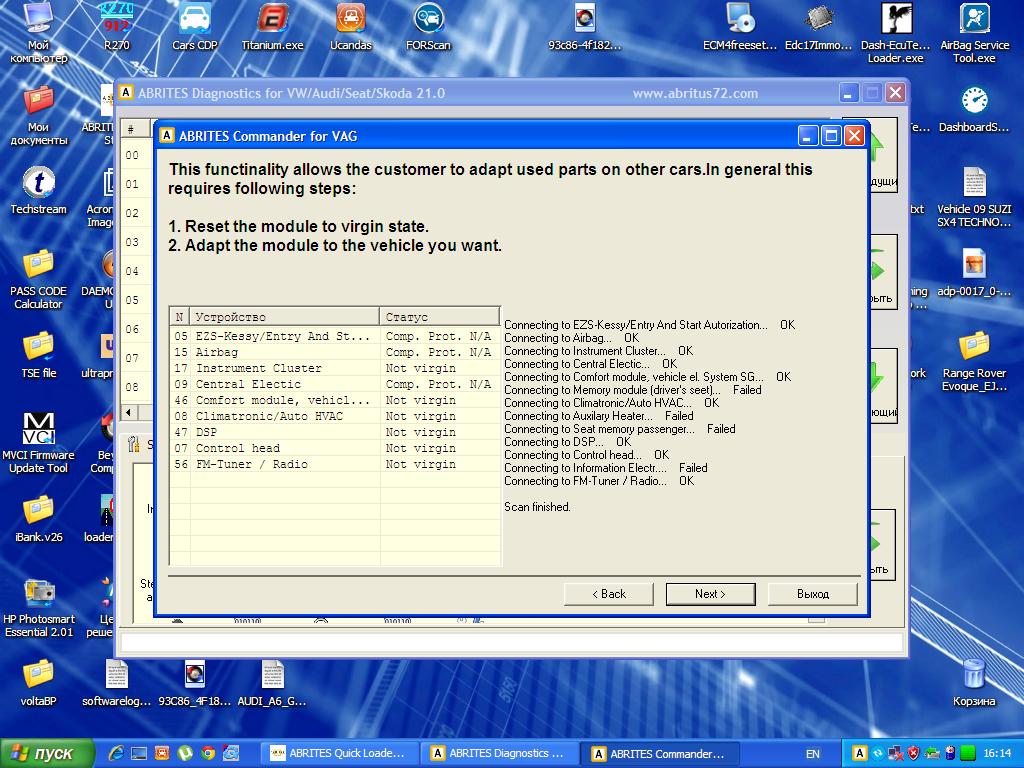Select the Central Electic row
Viewport: 1024px width, 768px height.
point(335,384)
